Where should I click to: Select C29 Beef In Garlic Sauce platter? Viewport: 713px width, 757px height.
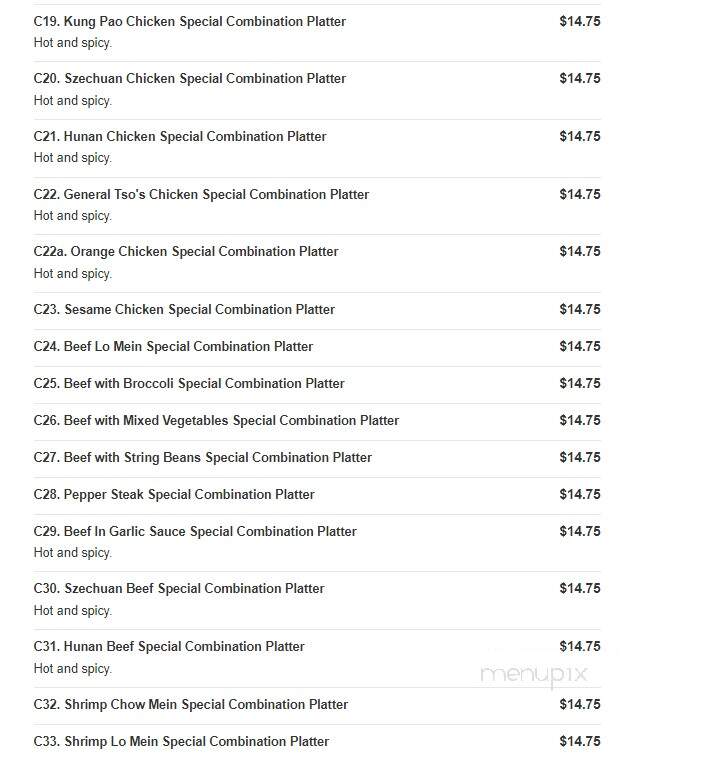pos(195,532)
